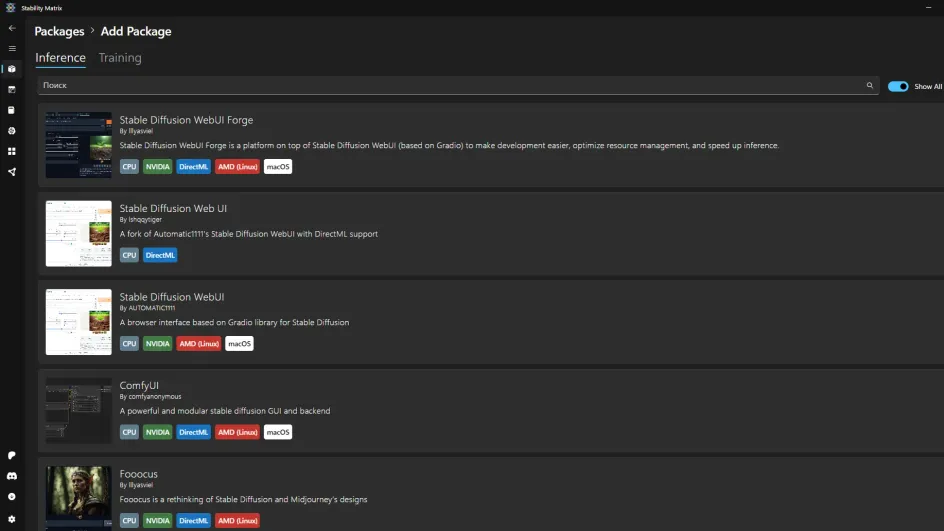Go to Packages in the breadcrumb

[59, 31]
